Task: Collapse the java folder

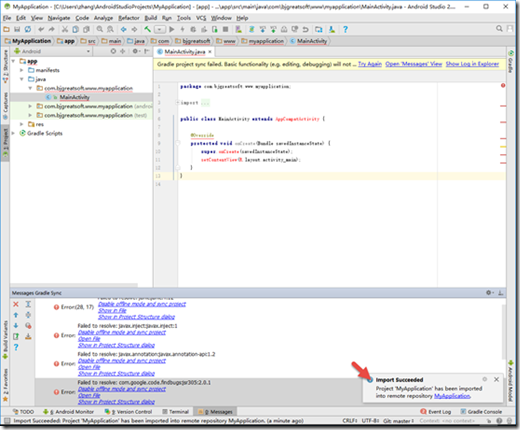Action: point(21,79)
